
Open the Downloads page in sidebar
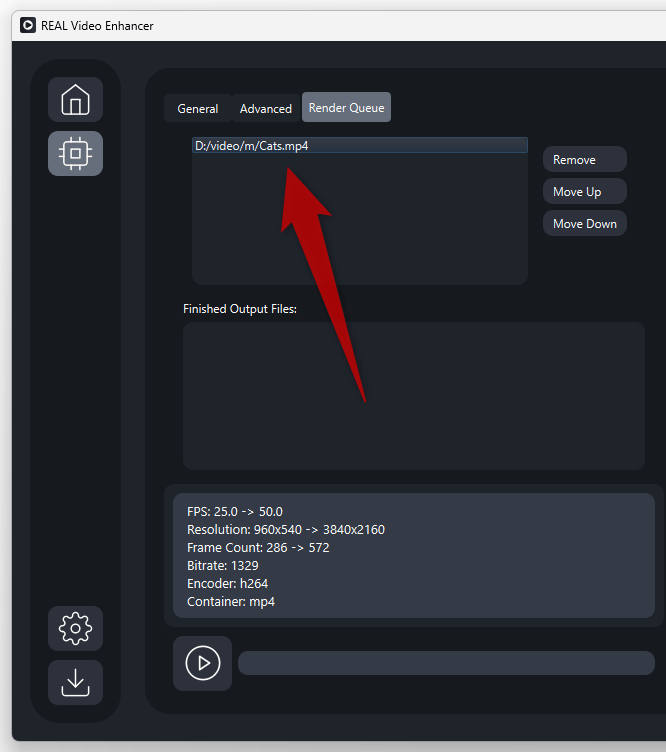(x=75, y=682)
